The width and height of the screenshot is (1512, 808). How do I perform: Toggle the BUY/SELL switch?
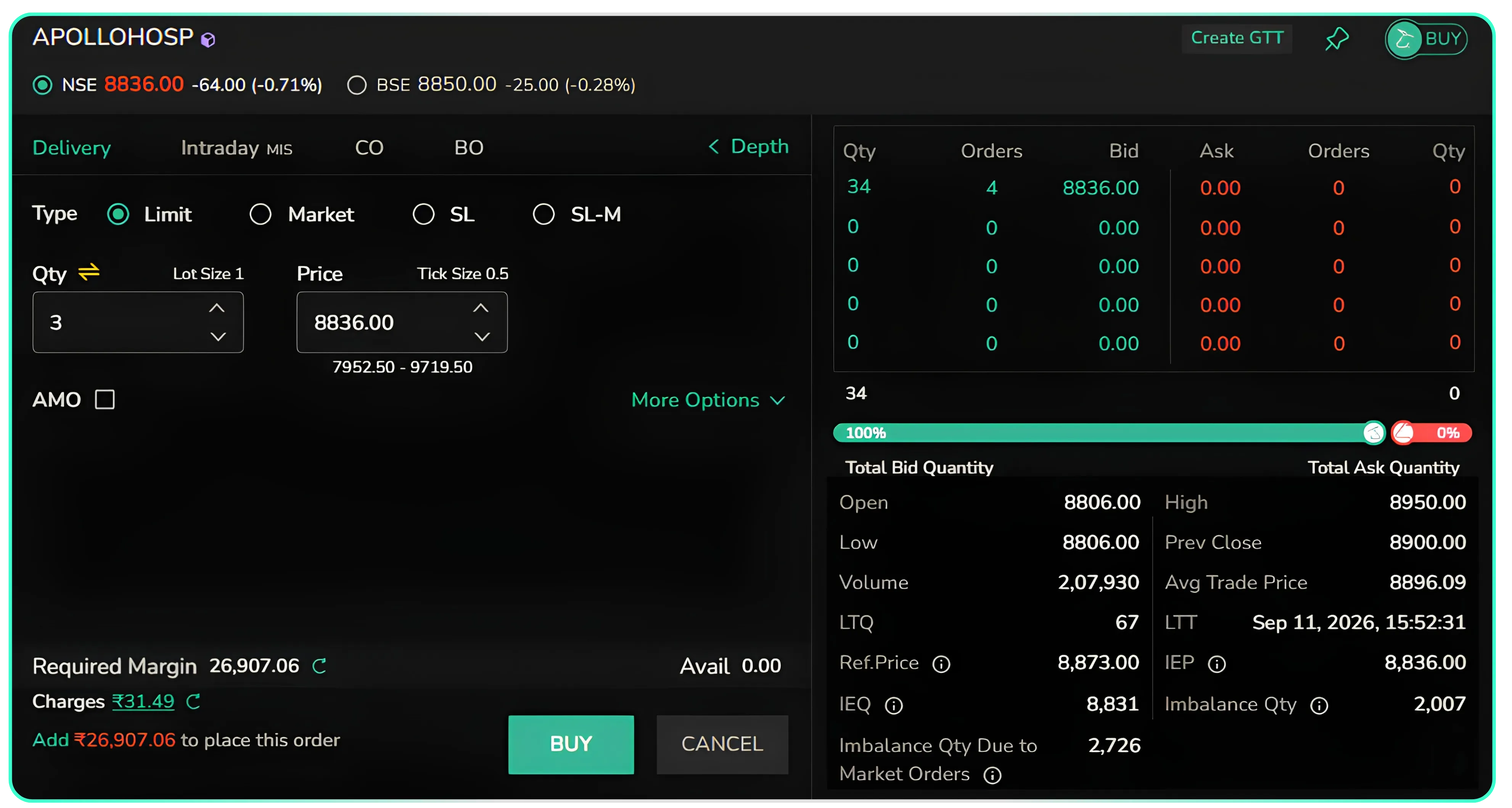1426,39
